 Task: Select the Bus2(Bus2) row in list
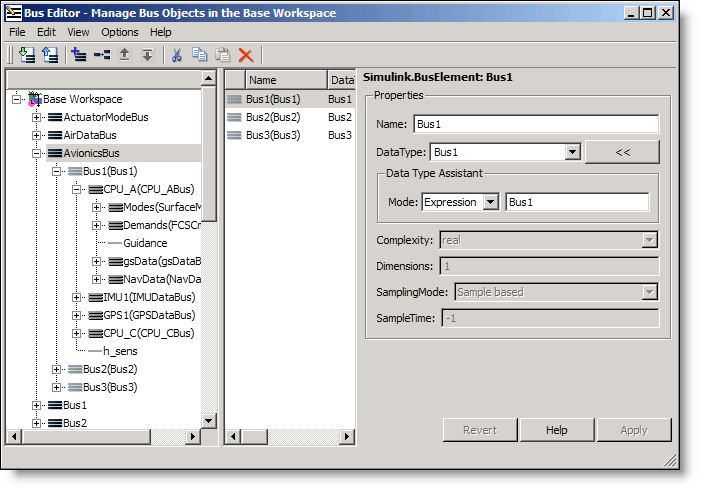tap(273, 117)
